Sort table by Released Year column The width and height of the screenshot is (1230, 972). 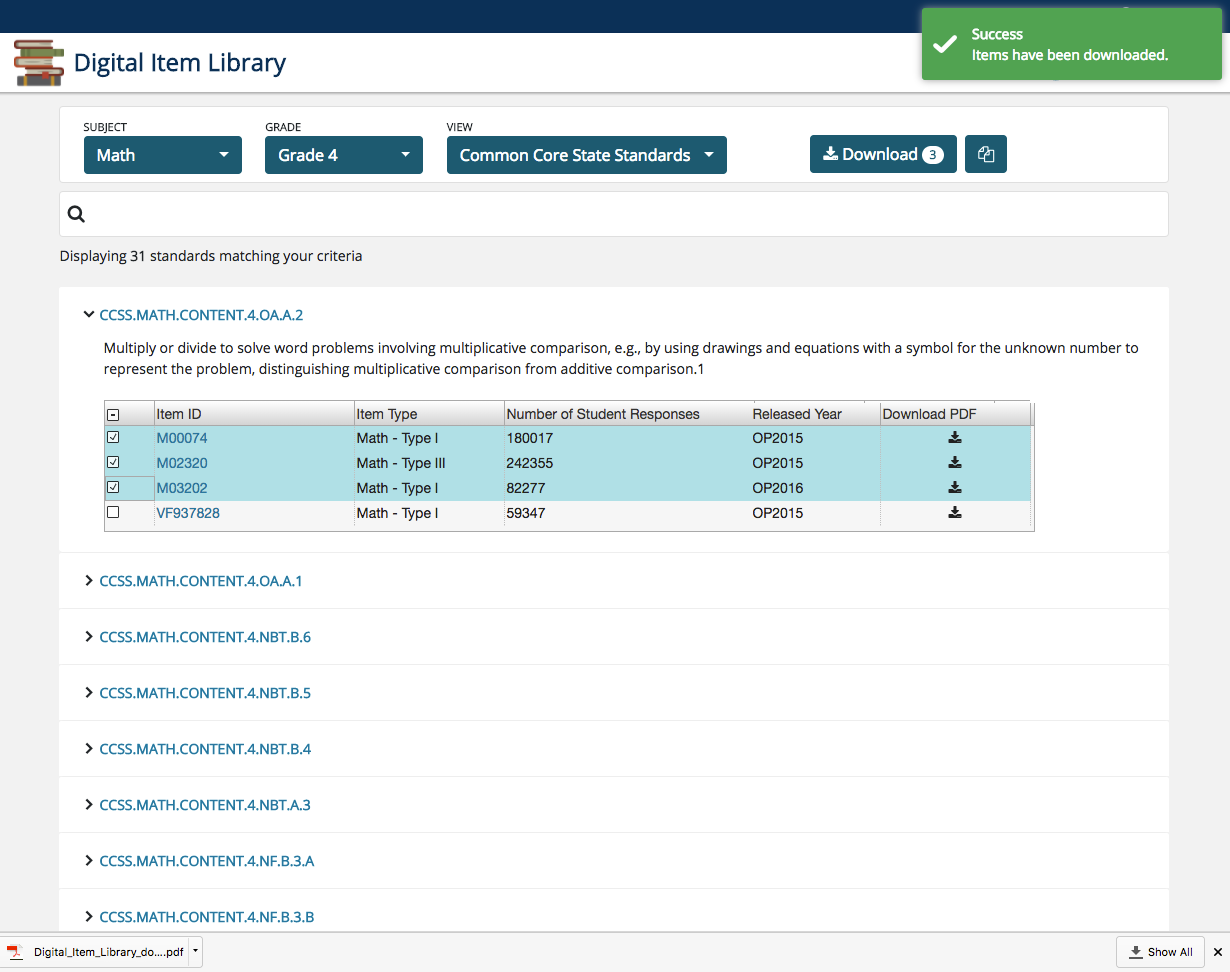(x=814, y=414)
